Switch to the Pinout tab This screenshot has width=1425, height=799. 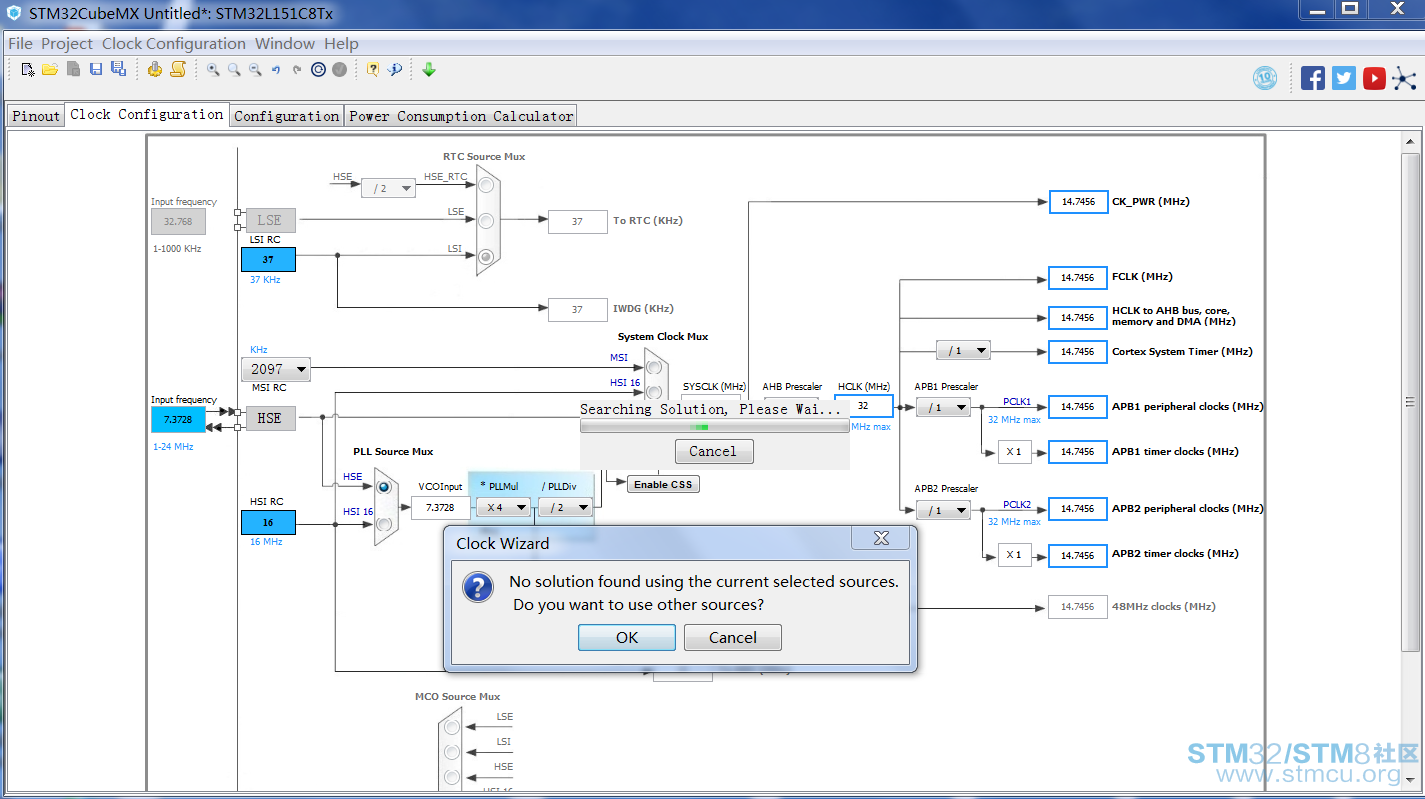(x=36, y=116)
